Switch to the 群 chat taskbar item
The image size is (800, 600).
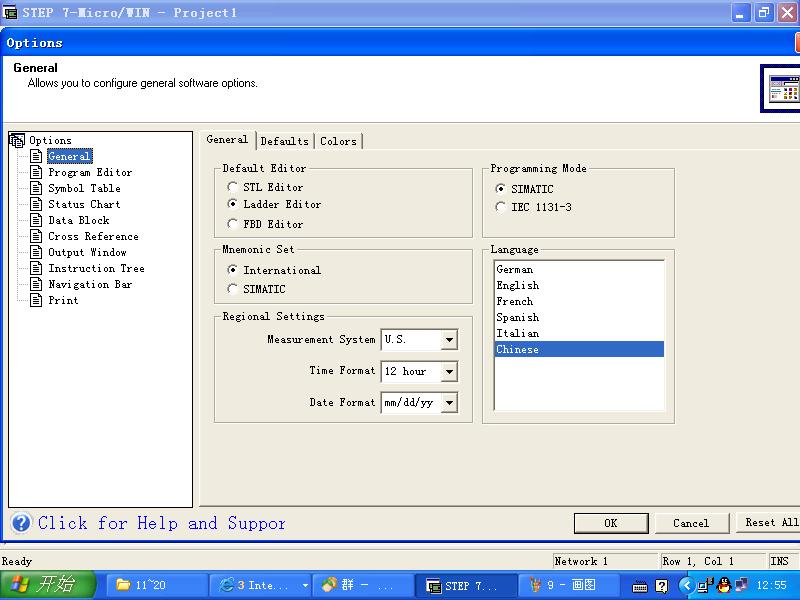363,585
